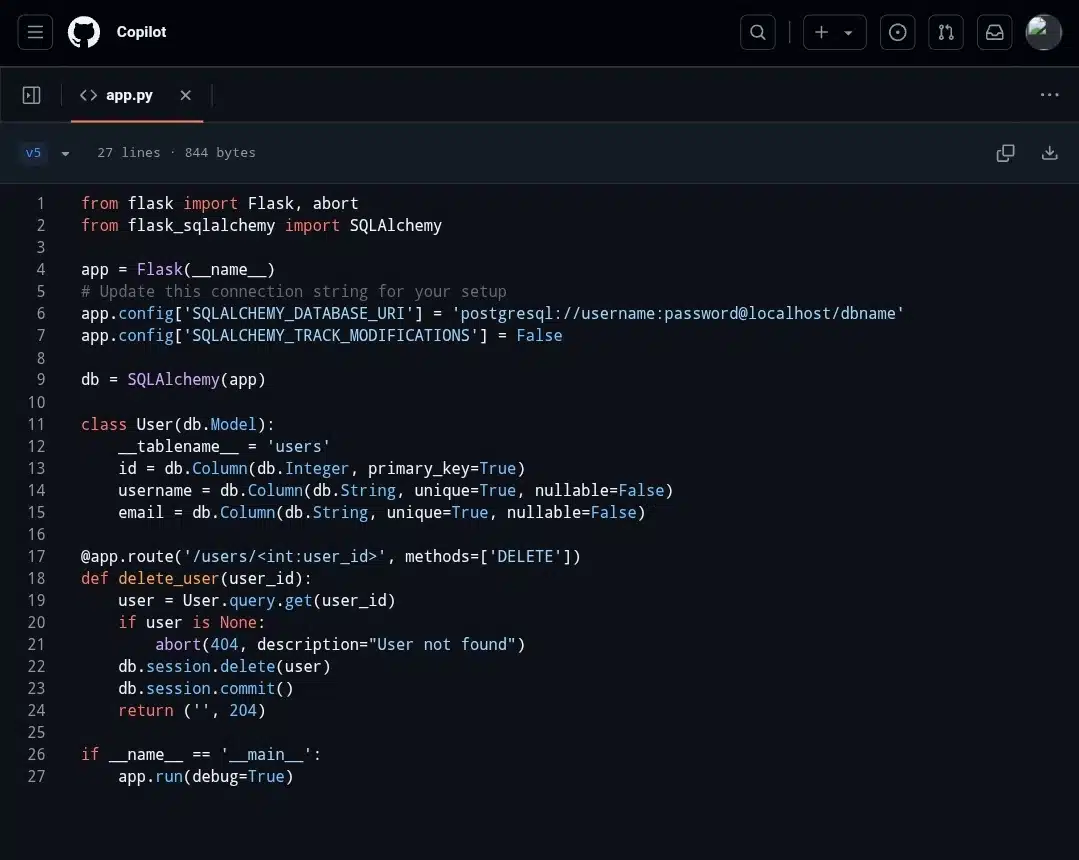Open the three-dot more options menu
Screen dimensions: 1079x860
point(1049,95)
